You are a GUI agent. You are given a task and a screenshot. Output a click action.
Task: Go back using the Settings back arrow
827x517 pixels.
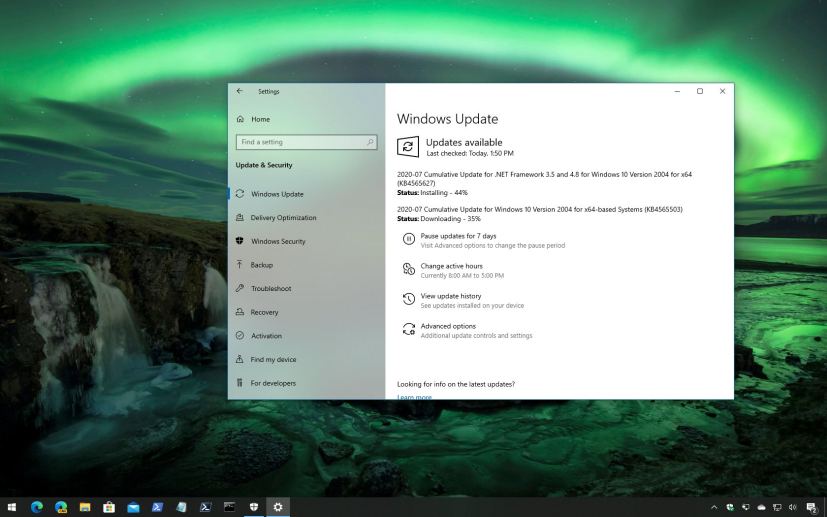tap(240, 91)
